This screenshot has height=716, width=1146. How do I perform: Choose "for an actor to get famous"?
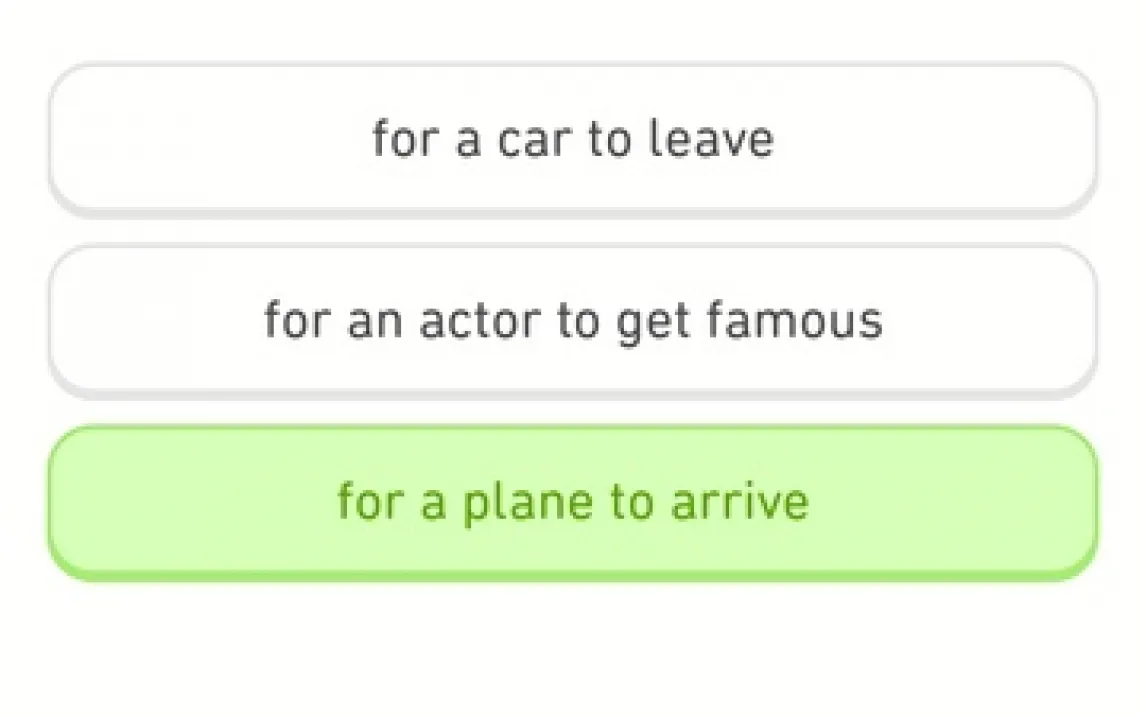573,320
